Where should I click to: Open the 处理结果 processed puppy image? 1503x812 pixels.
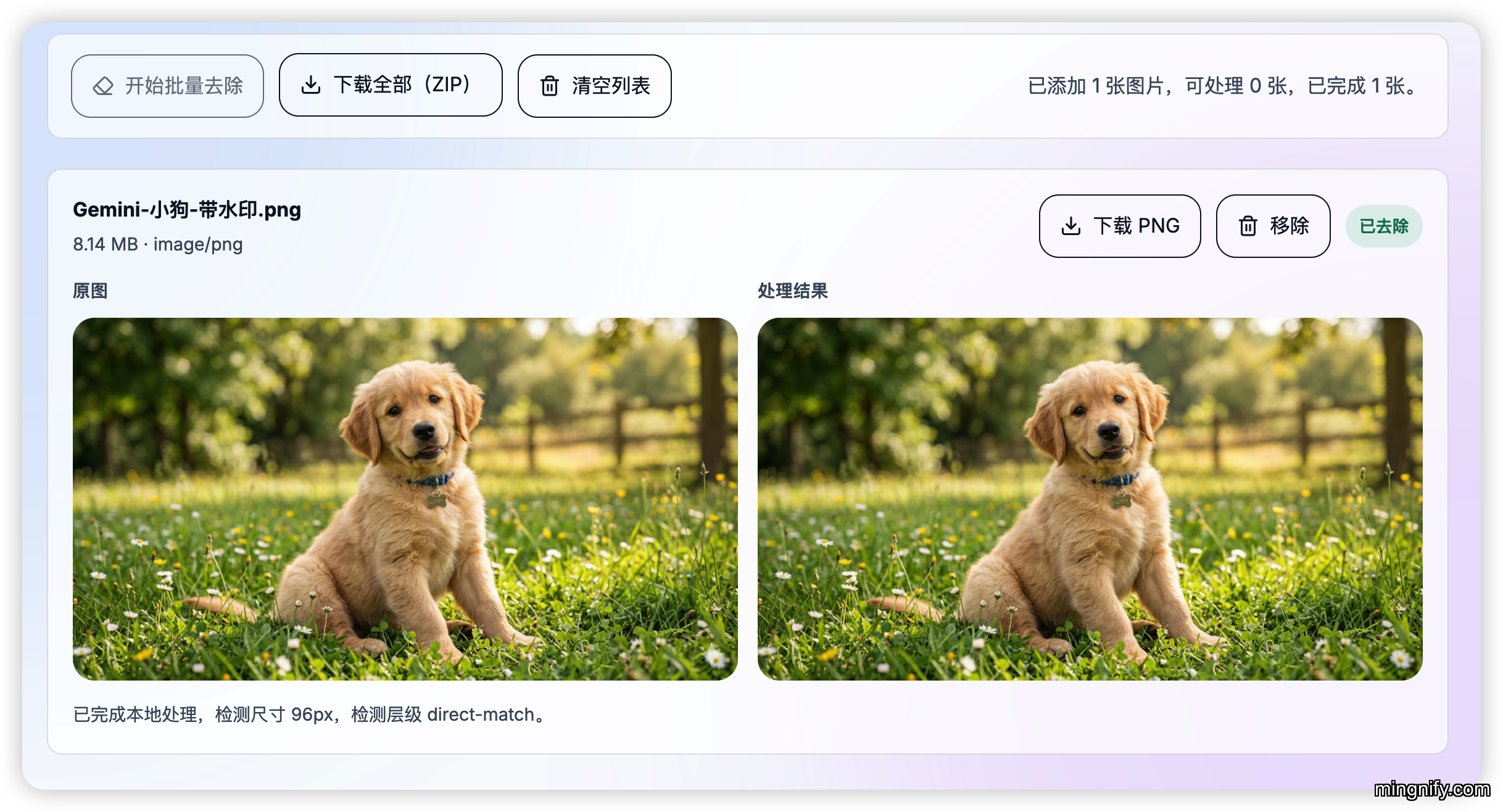click(x=1090, y=499)
